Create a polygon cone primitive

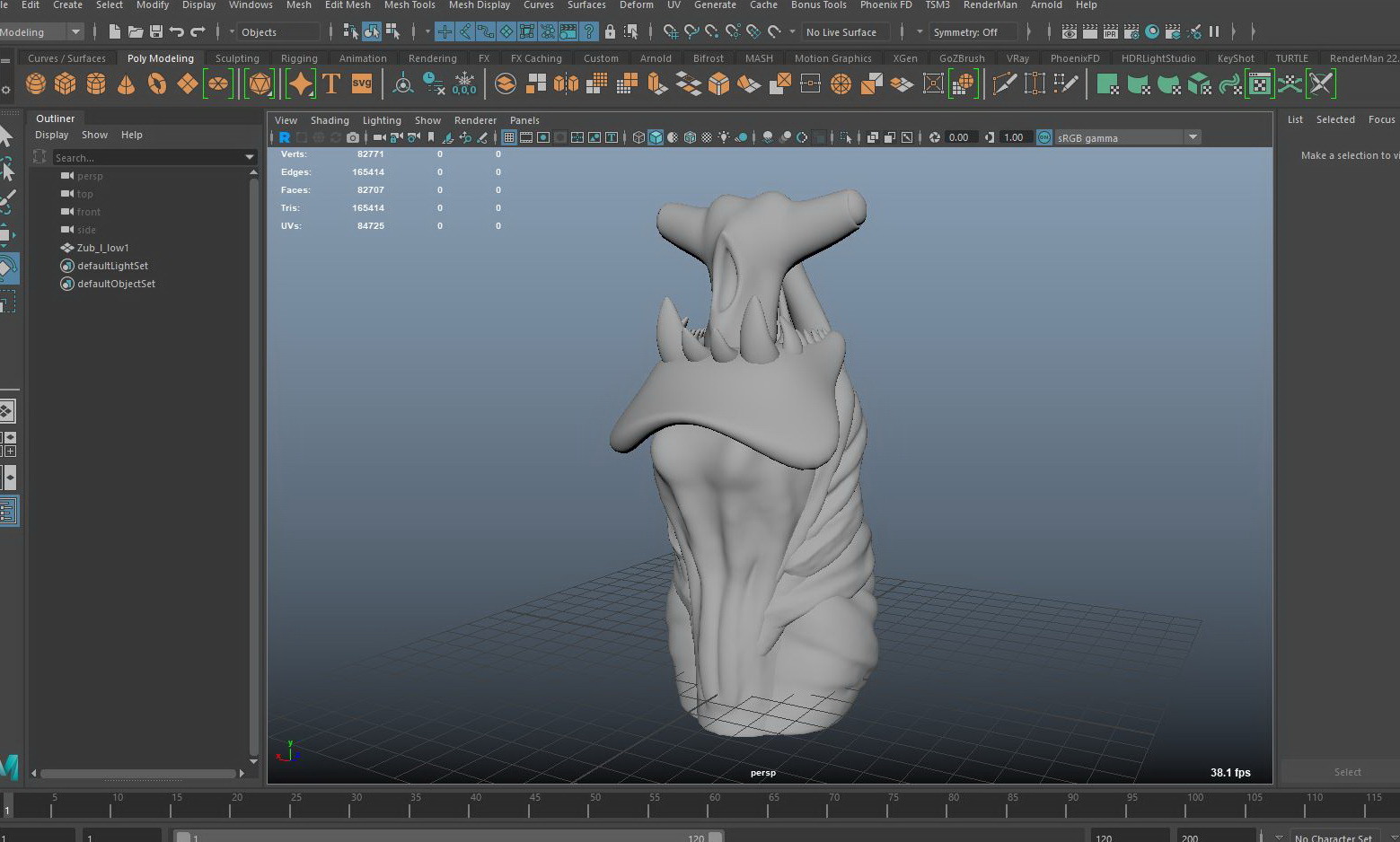click(x=127, y=84)
